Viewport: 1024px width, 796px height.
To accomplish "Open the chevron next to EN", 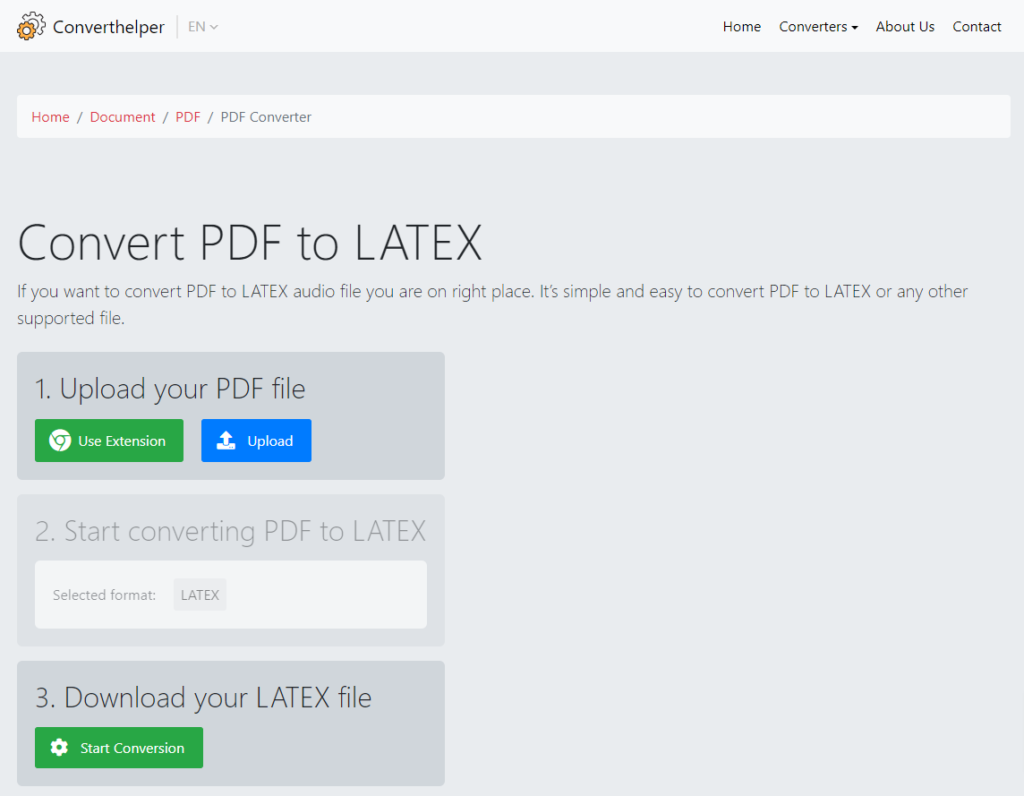I will tap(213, 27).
